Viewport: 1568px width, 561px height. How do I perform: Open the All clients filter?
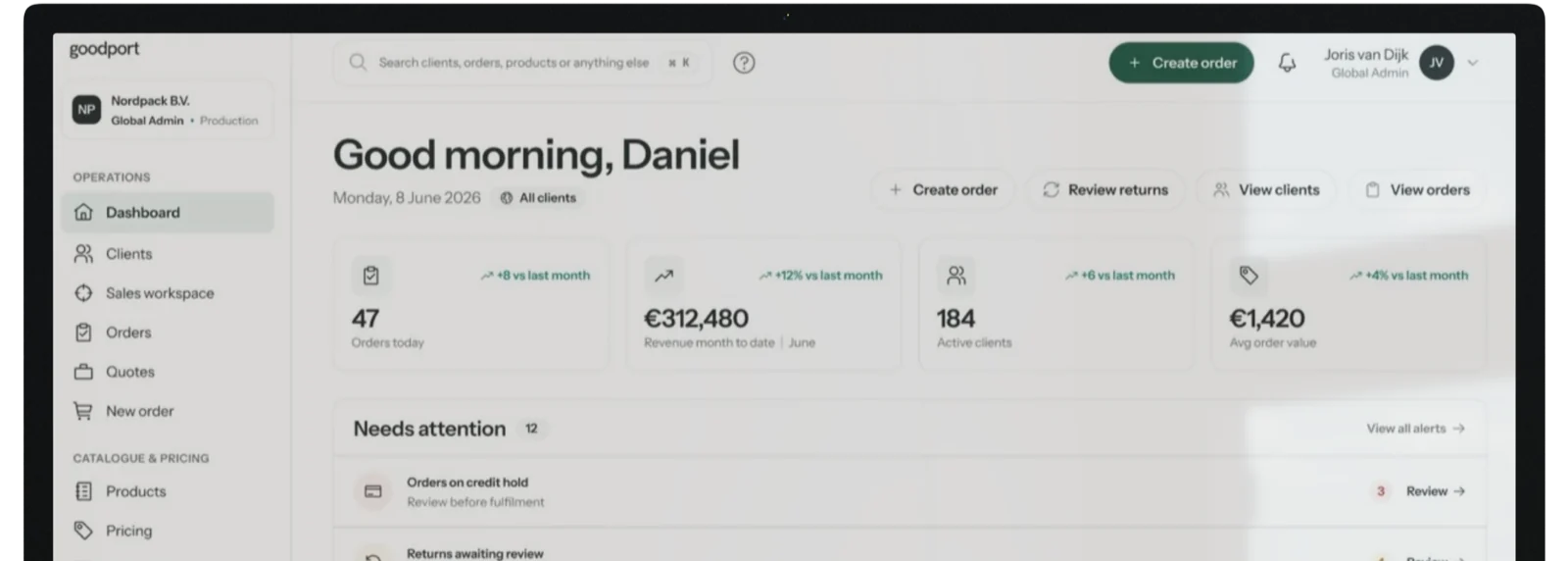(x=538, y=198)
